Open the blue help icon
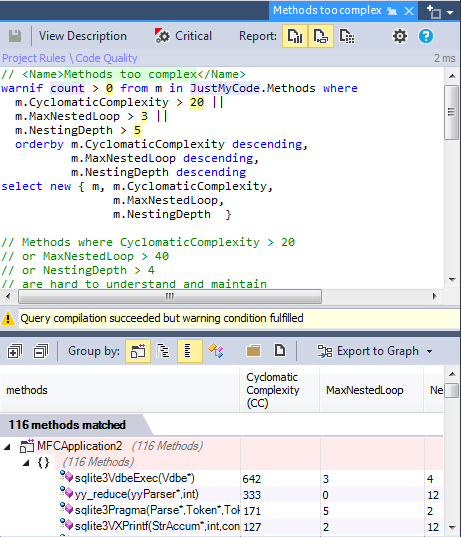461x537 pixels. (x=426, y=36)
